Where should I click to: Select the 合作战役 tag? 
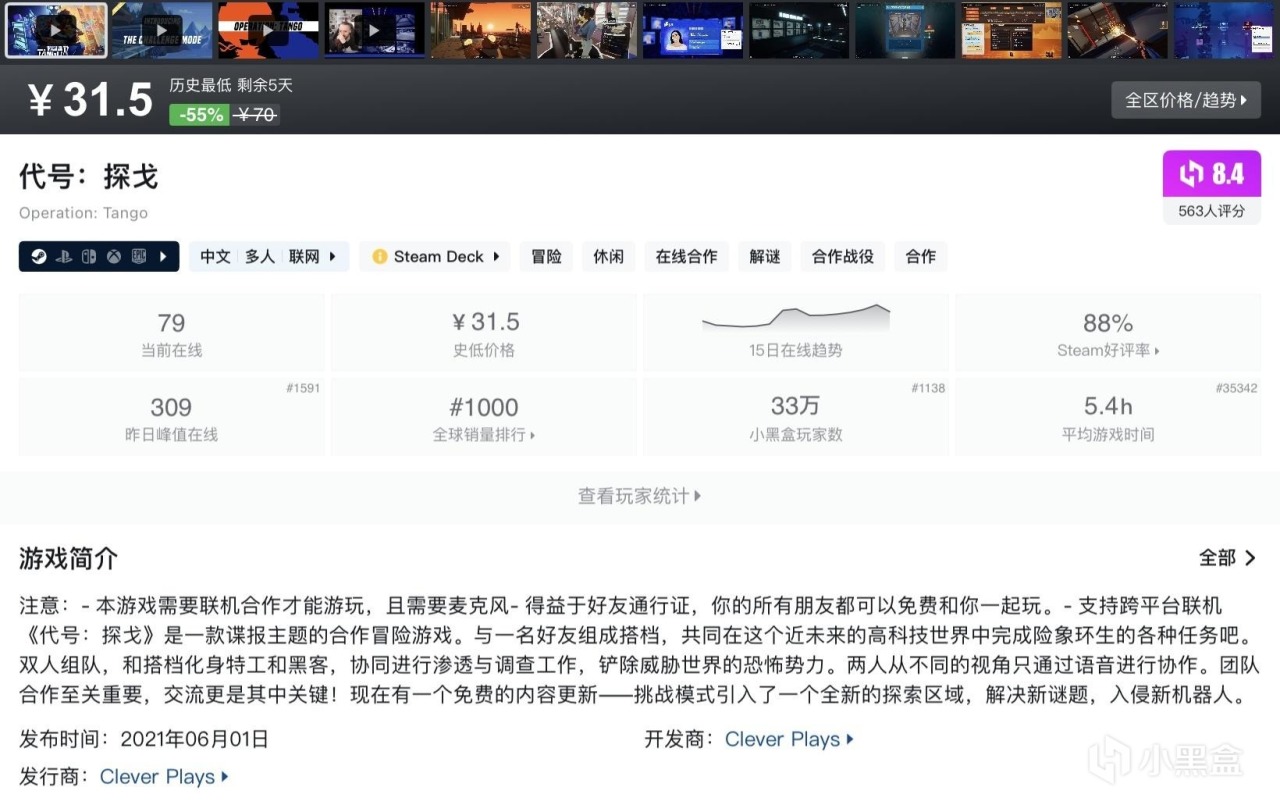coord(843,257)
